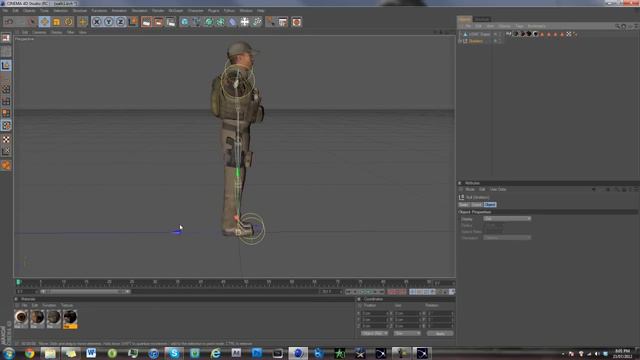Jump to end of animation
The image size is (640, 360).
click(382, 291)
